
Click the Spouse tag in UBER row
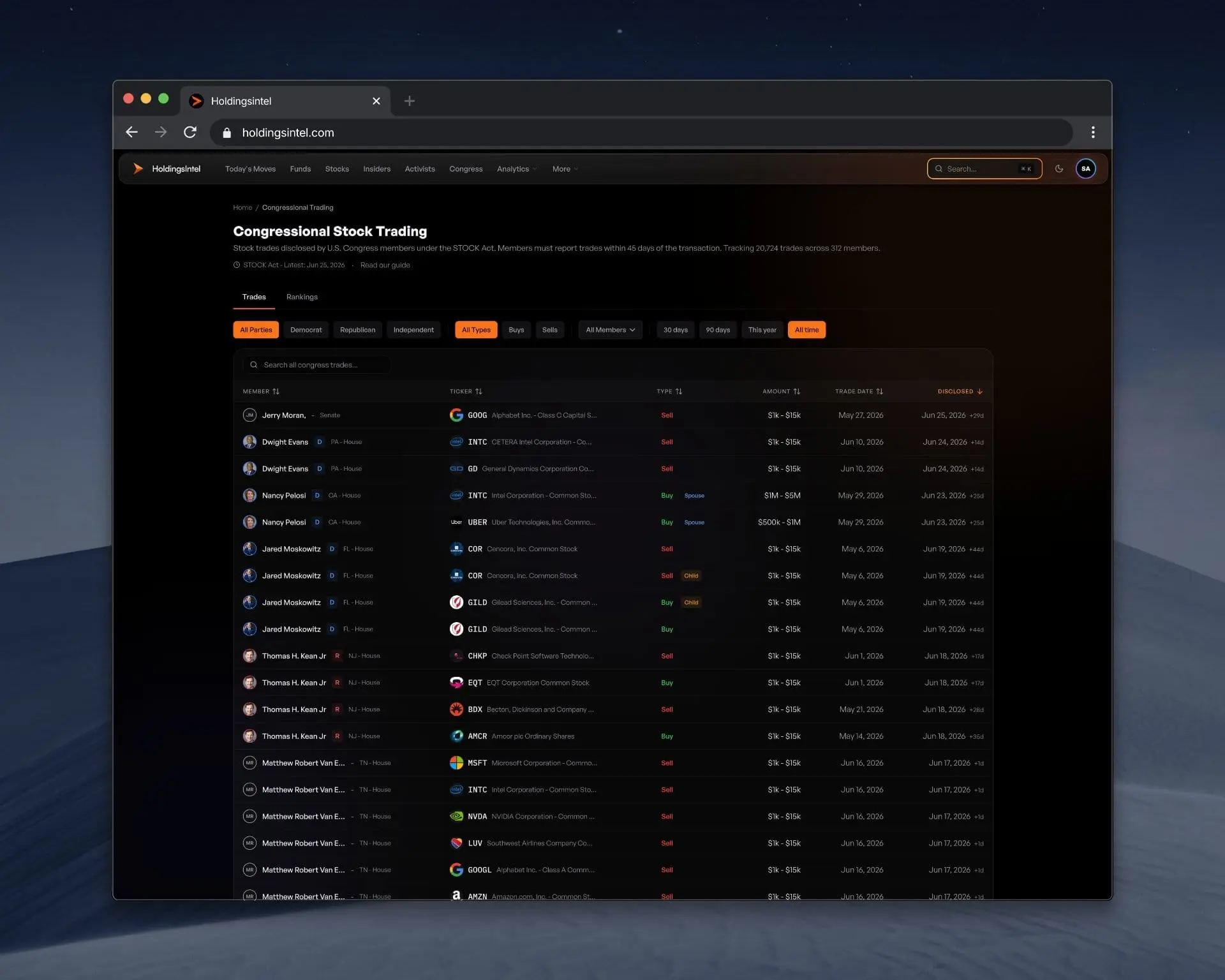point(694,523)
